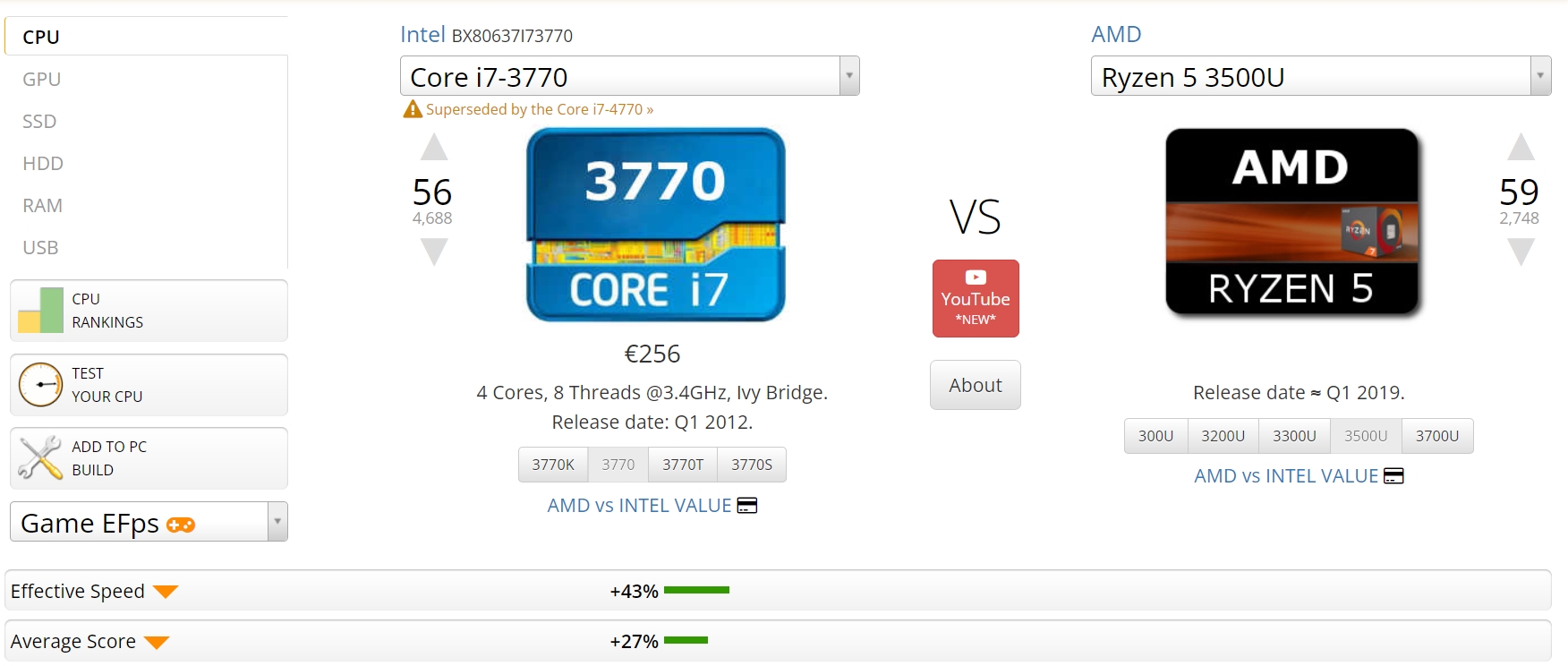The height and width of the screenshot is (666, 1568).
Task: Click the gamepad icon in Game EFps
Action: coord(181,525)
